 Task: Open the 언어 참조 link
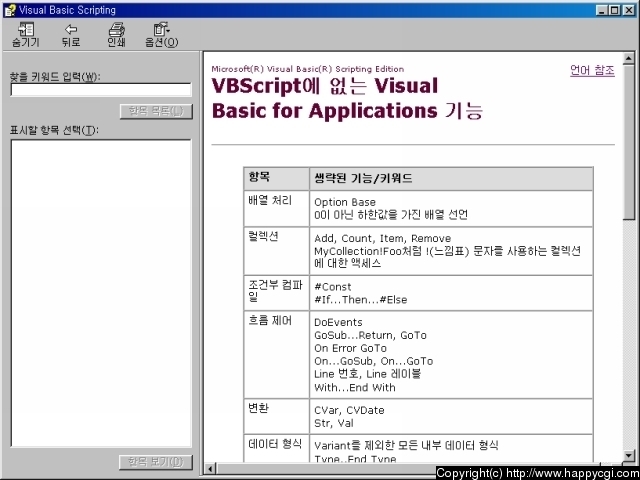(592, 70)
